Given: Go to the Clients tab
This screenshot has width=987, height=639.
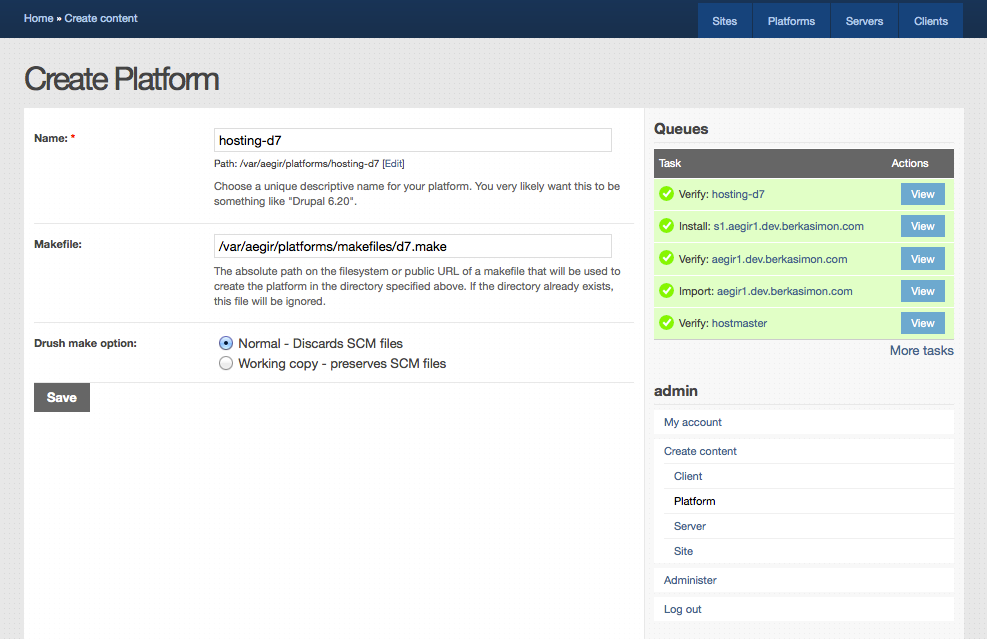Looking at the screenshot, I should pos(931,21).
